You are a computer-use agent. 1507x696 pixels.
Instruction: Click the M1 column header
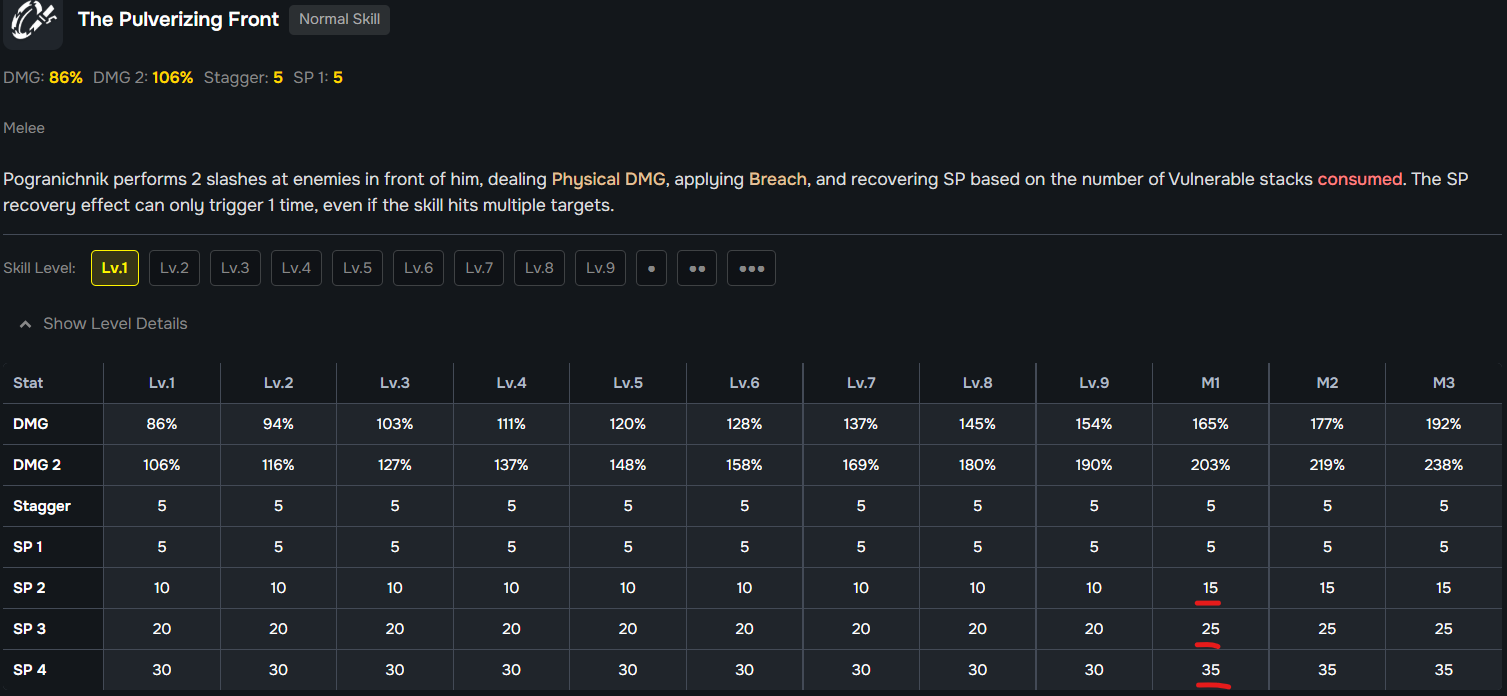click(x=1210, y=383)
